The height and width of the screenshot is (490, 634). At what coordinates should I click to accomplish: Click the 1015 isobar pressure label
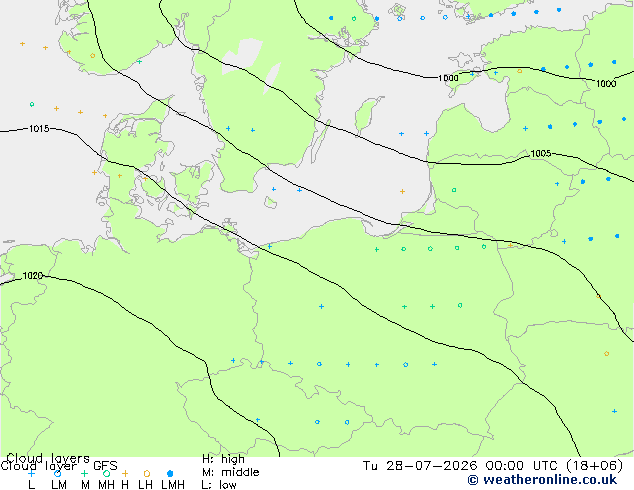click(x=39, y=129)
